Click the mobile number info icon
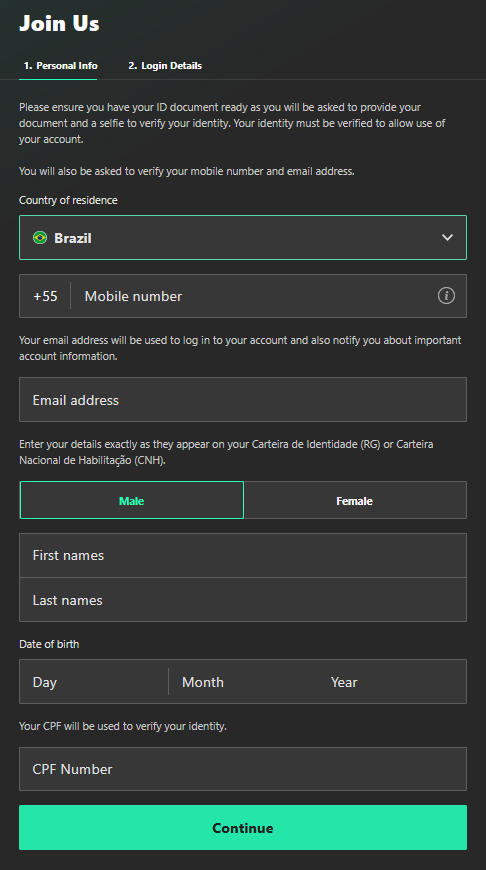The width and height of the screenshot is (486, 870). pyautogui.click(x=446, y=296)
